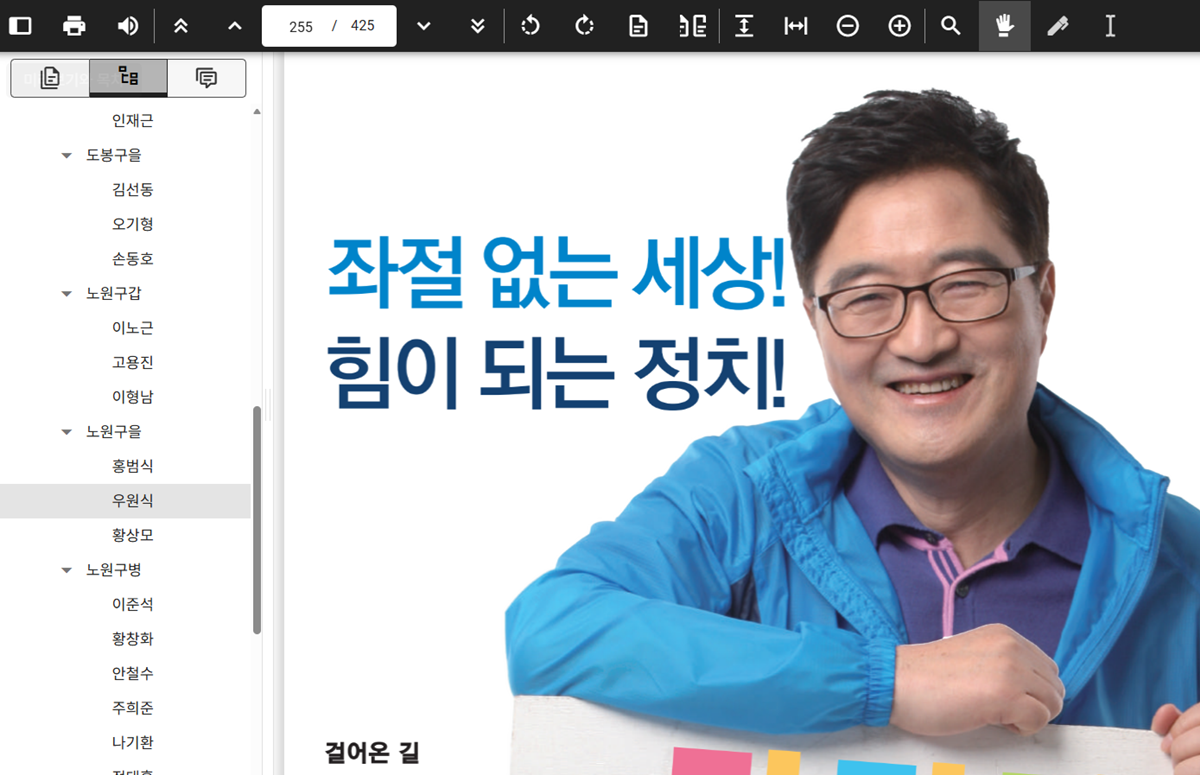
Task: Enable fit-to-width page display
Action: click(x=795, y=26)
